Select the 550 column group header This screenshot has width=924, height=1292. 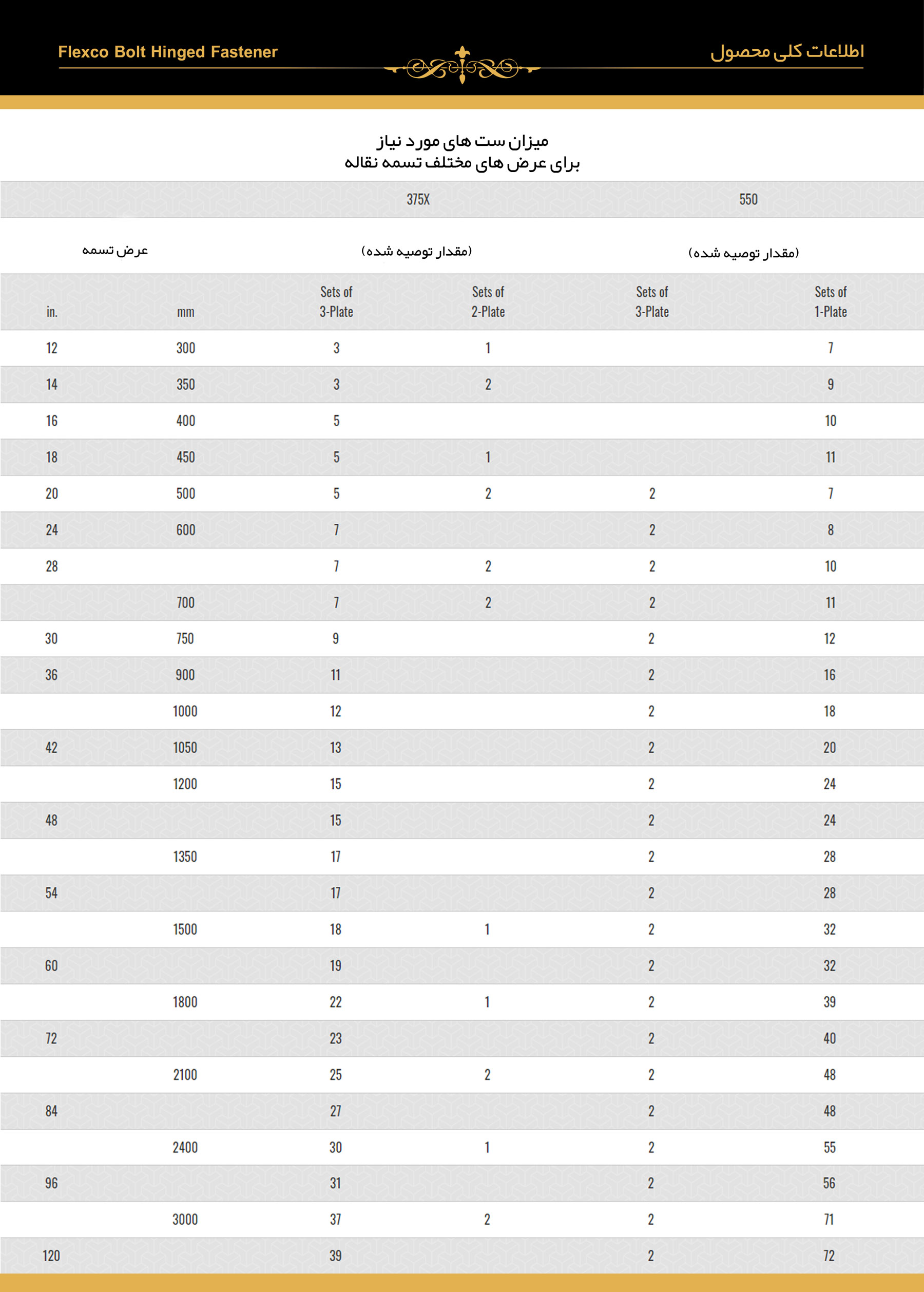748,199
